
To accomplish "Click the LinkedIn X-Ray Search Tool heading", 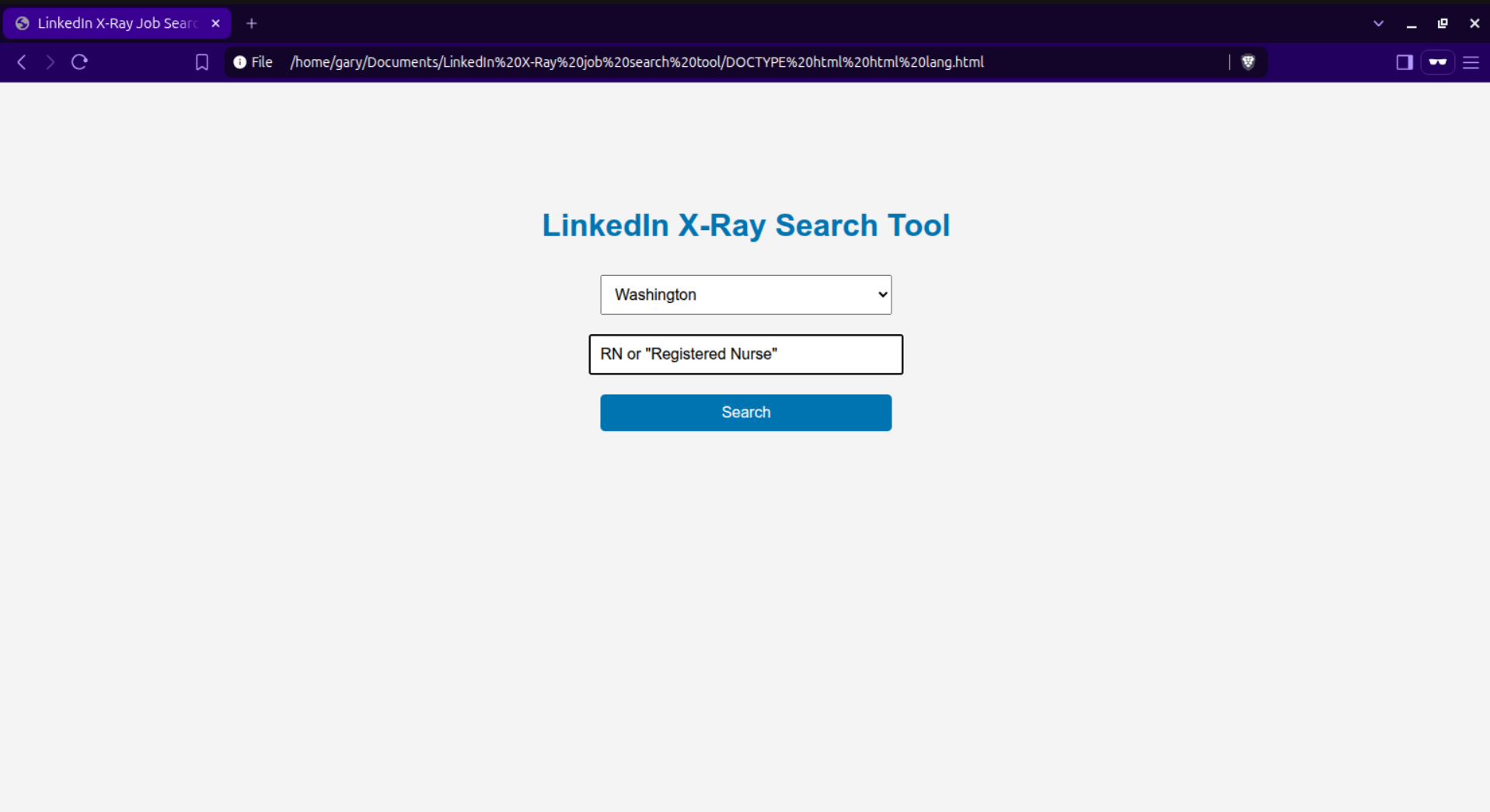I will pyautogui.click(x=745, y=225).
